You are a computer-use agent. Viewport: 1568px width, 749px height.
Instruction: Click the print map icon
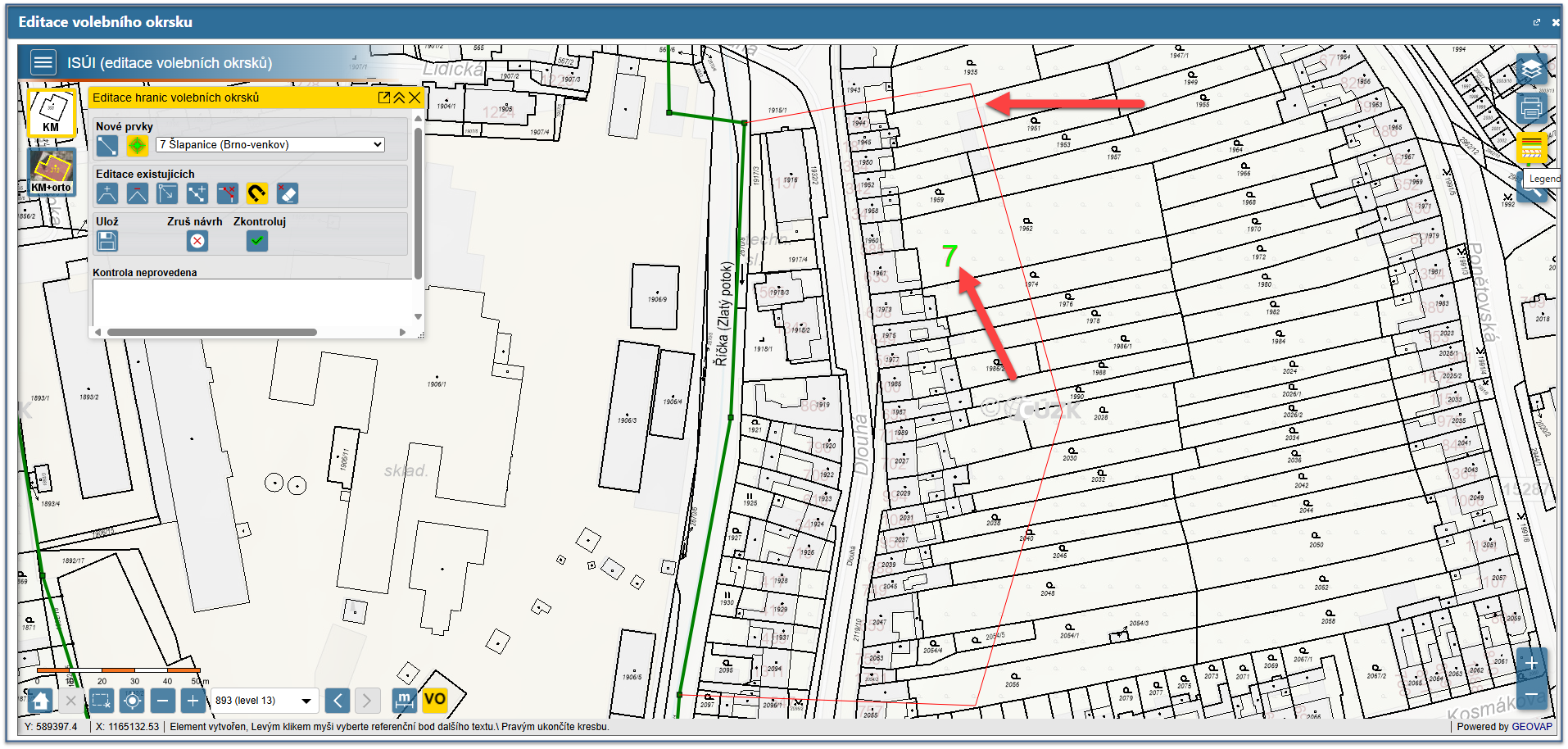pyautogui.click(x=1531, y=108)
